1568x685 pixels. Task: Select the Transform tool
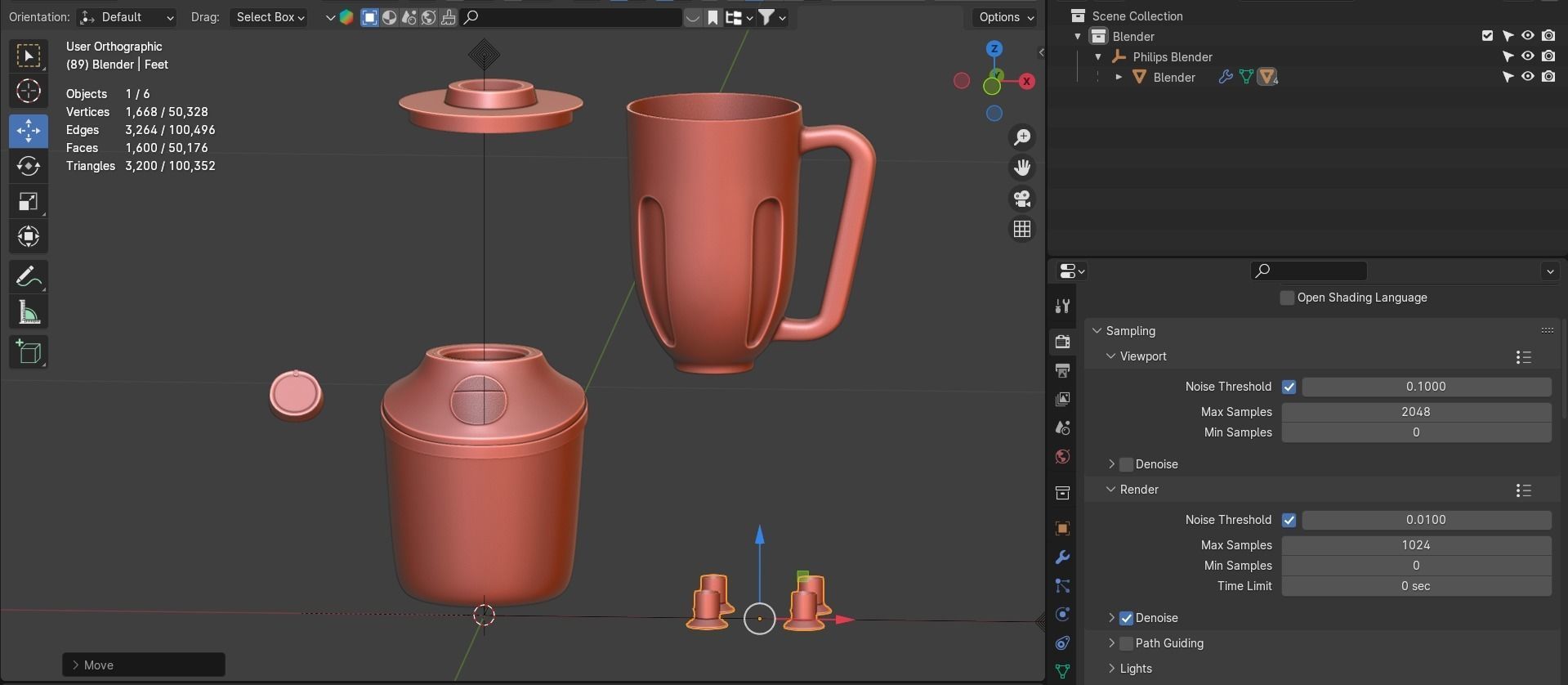(29, 237)
